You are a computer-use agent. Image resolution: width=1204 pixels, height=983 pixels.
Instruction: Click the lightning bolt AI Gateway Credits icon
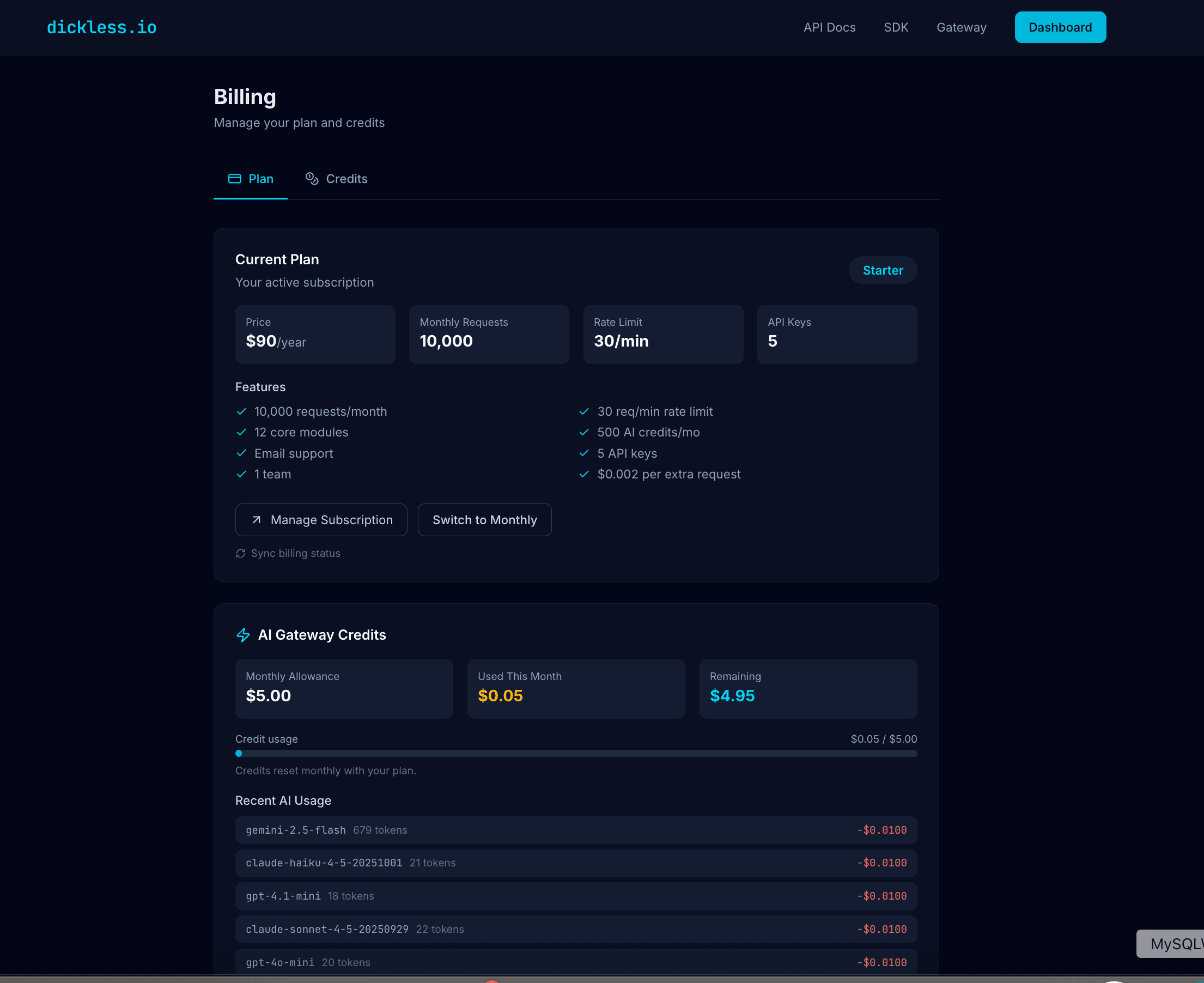[x=244, y=635]
